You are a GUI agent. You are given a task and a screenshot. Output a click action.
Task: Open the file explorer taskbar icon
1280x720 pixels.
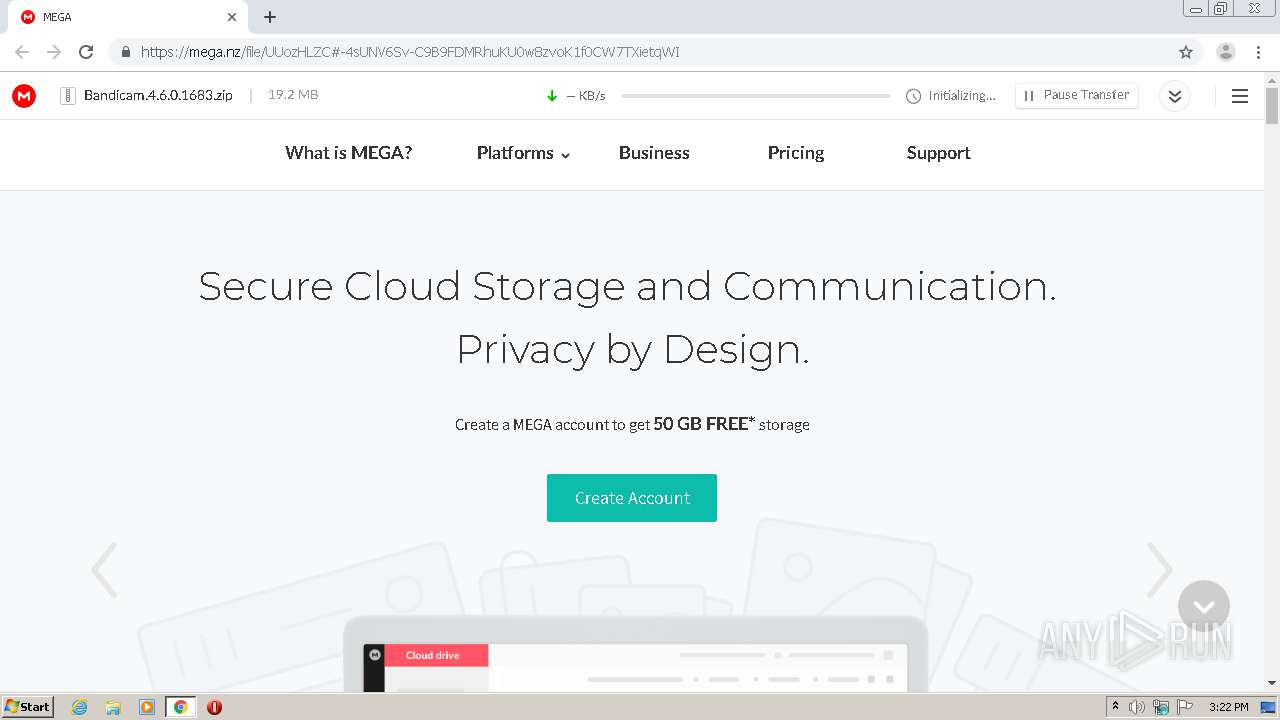pyautogui.click(x=113, y=707)
